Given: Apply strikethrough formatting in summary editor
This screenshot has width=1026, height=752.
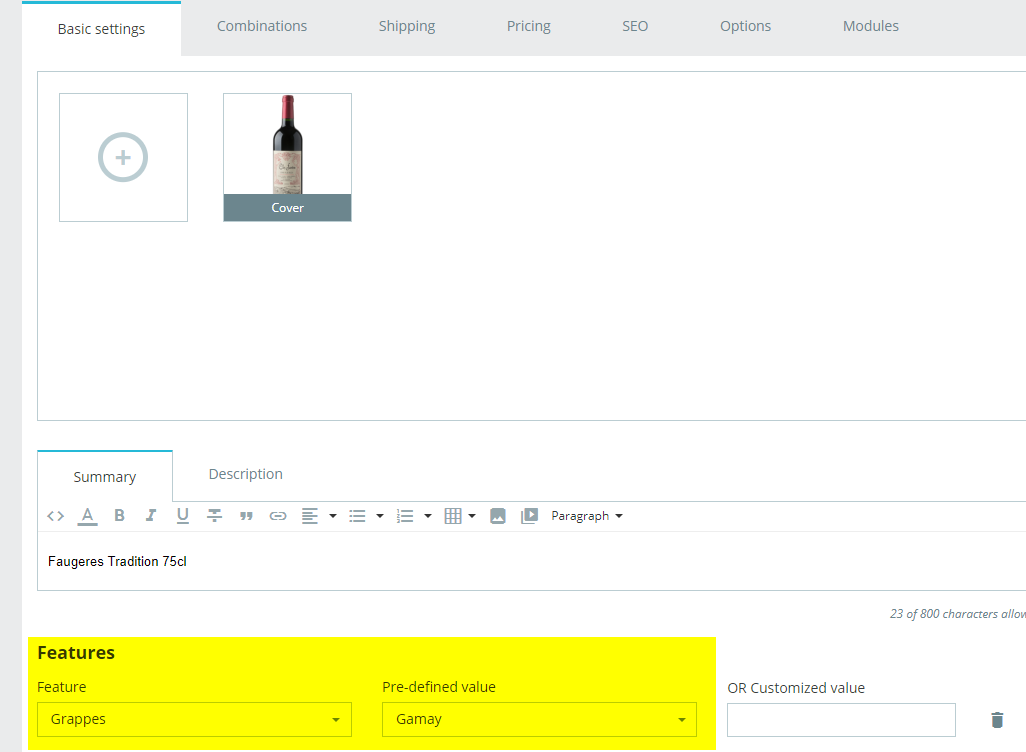Looking at the screenshot, I should (214, 516).
